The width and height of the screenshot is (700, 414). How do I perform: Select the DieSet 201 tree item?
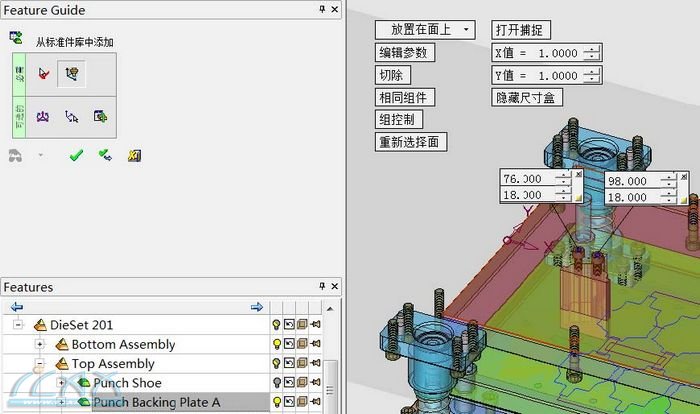coord(81,325)
